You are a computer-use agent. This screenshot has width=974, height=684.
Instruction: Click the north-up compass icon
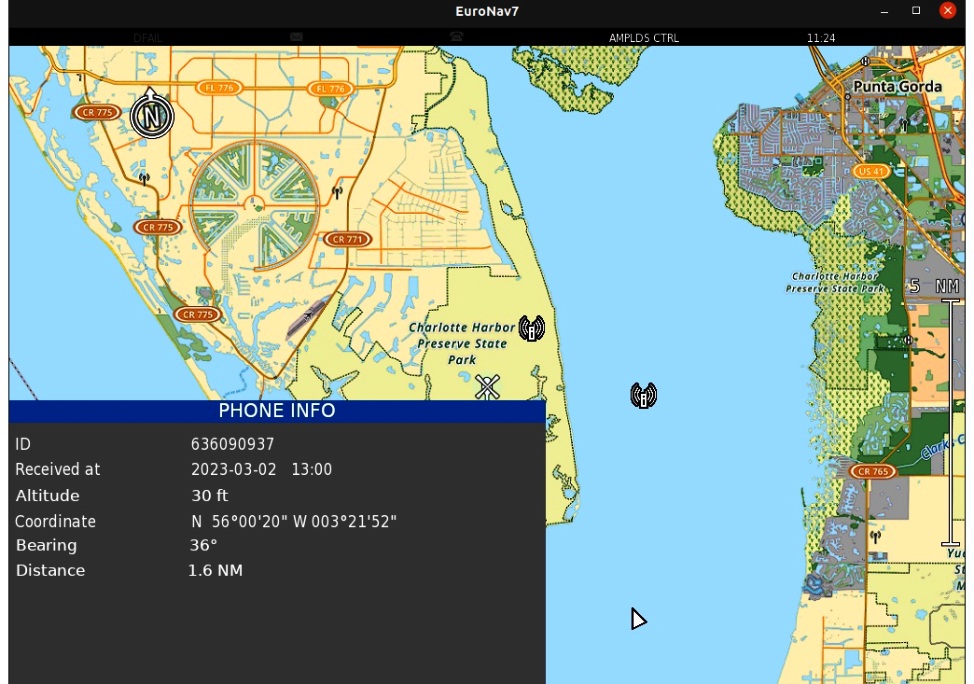[151, 115]
